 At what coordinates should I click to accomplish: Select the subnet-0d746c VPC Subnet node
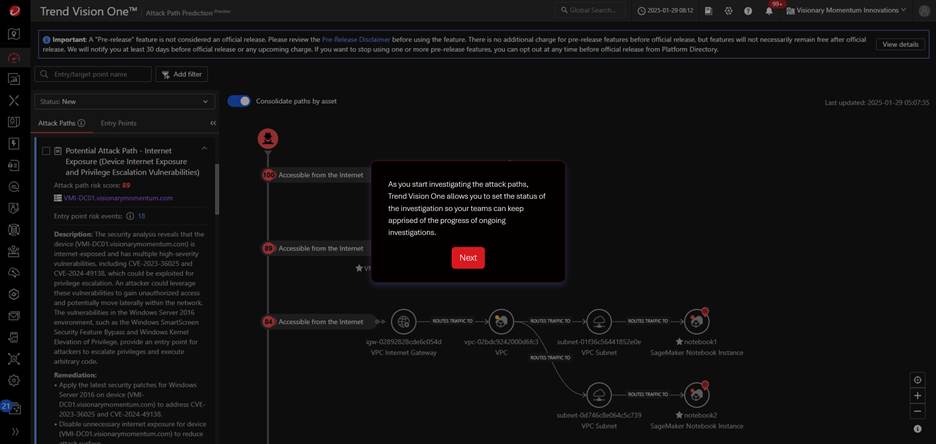click(x=599, y=394)
